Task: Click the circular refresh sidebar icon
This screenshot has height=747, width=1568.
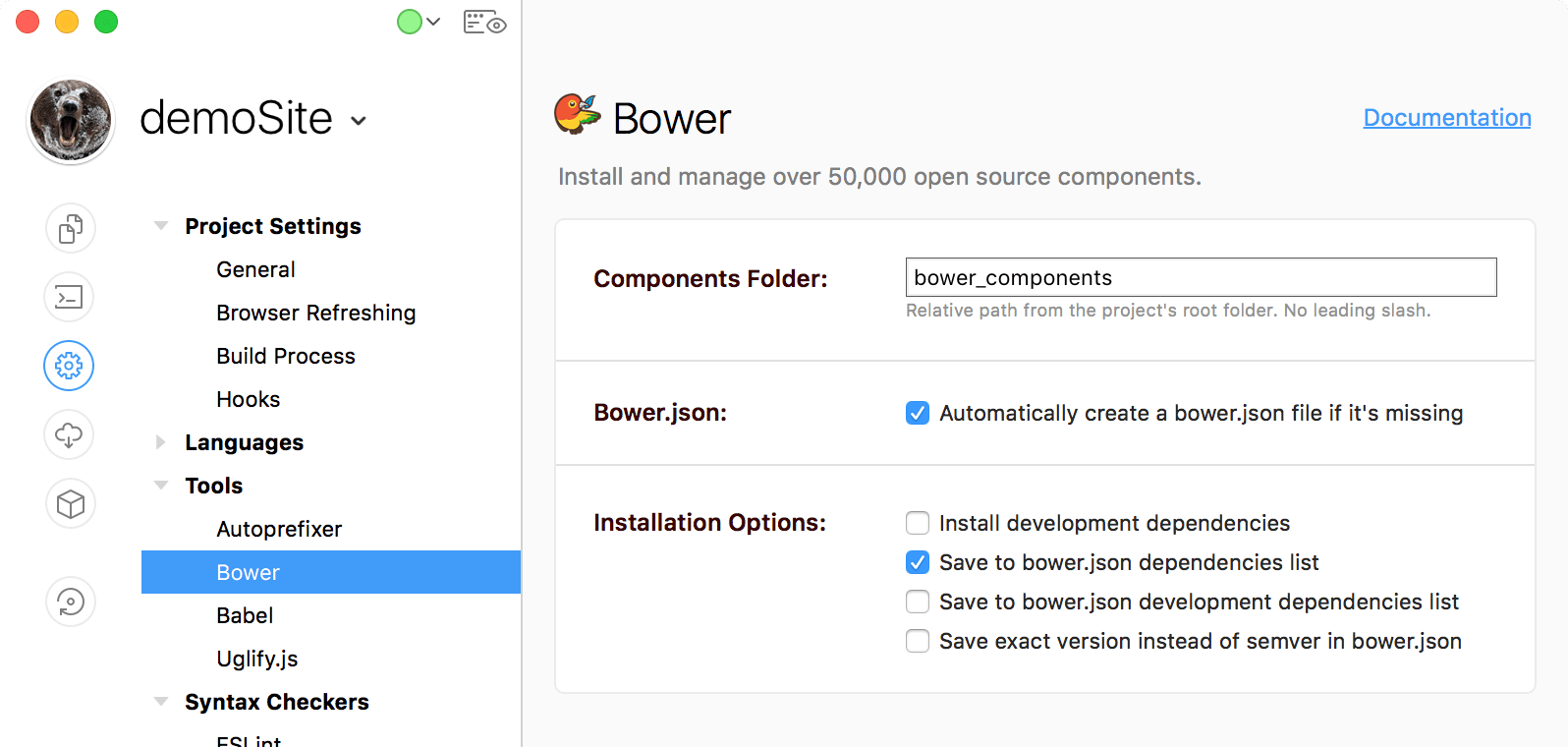Action: tap(70, 602)
